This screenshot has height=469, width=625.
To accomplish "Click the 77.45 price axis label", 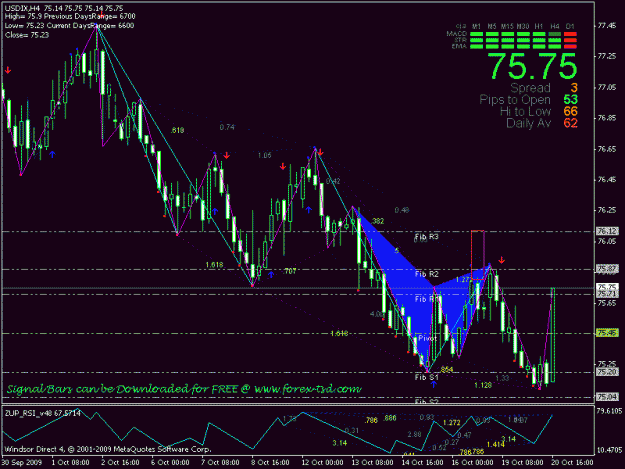I will pos(607,26).
